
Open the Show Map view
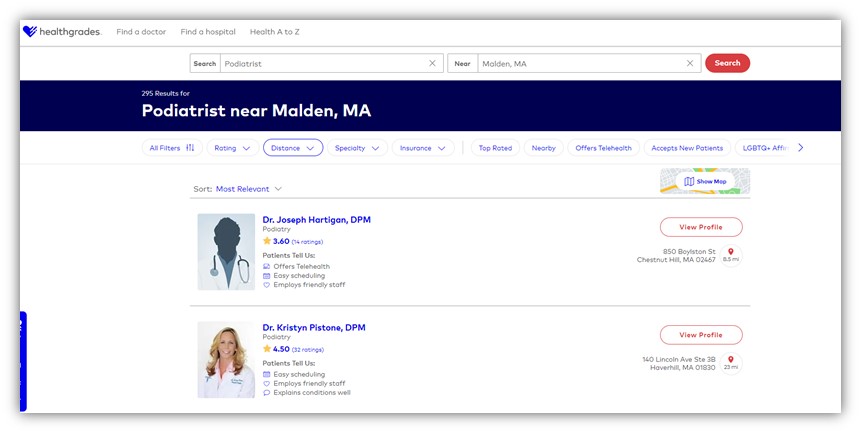click(705, 181)
